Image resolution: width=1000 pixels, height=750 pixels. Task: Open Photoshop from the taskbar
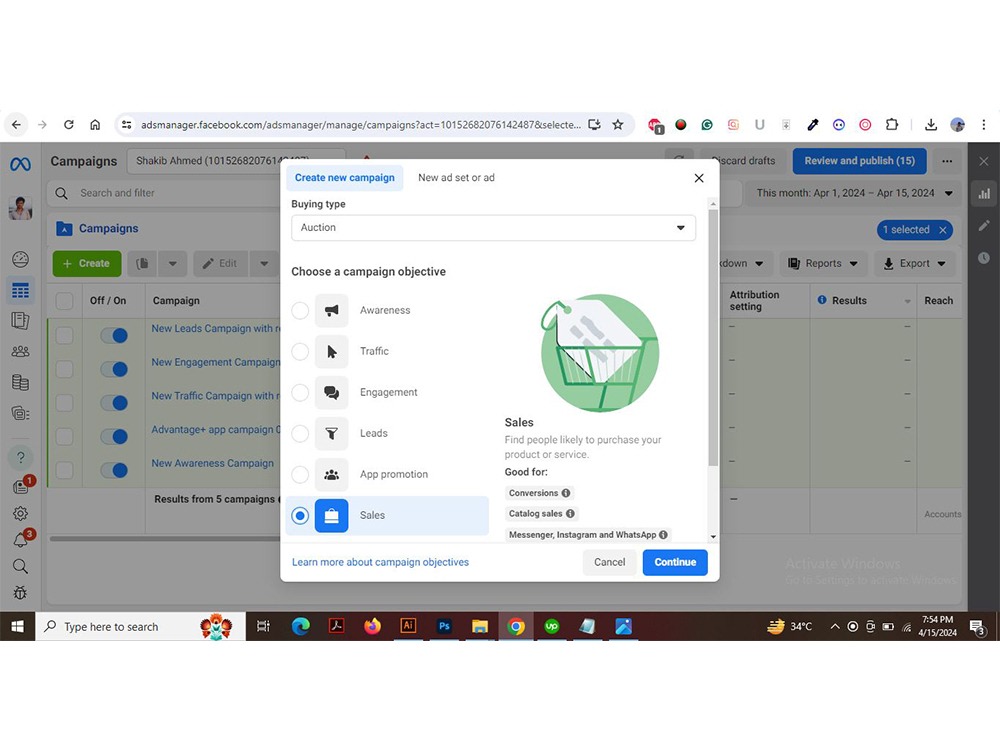(444, 626)
